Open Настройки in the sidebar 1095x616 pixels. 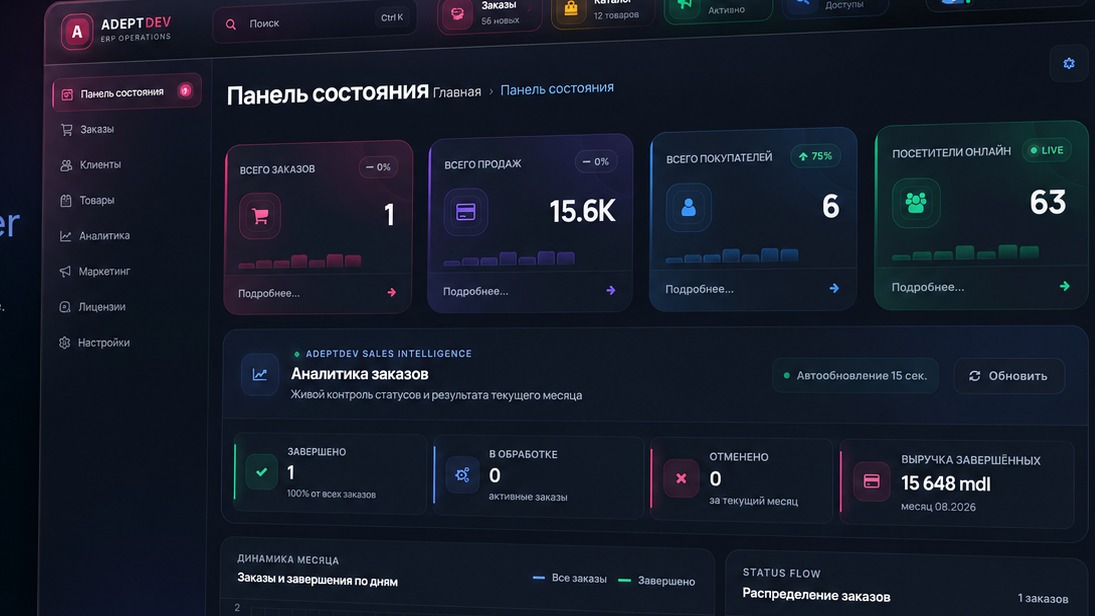(x=103, y=343)
